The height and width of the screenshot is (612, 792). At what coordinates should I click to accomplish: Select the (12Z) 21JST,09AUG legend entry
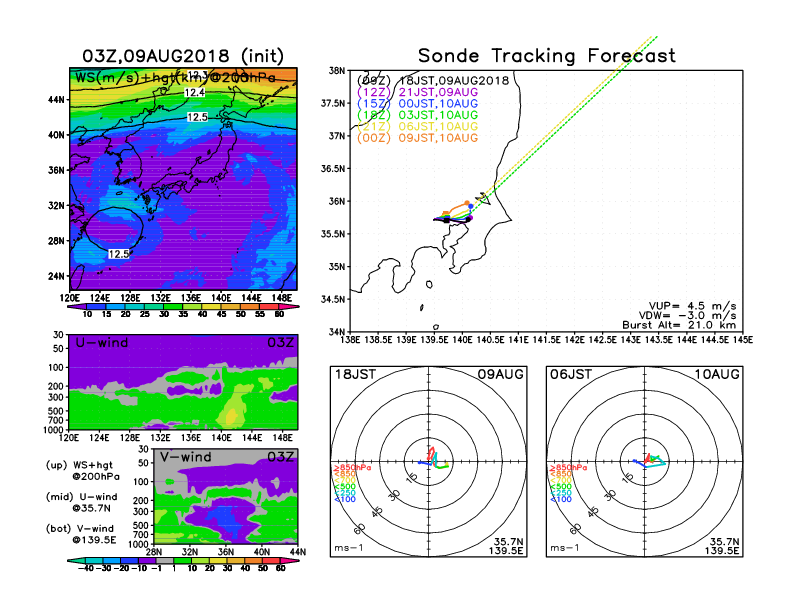click(x=422, y=91)
